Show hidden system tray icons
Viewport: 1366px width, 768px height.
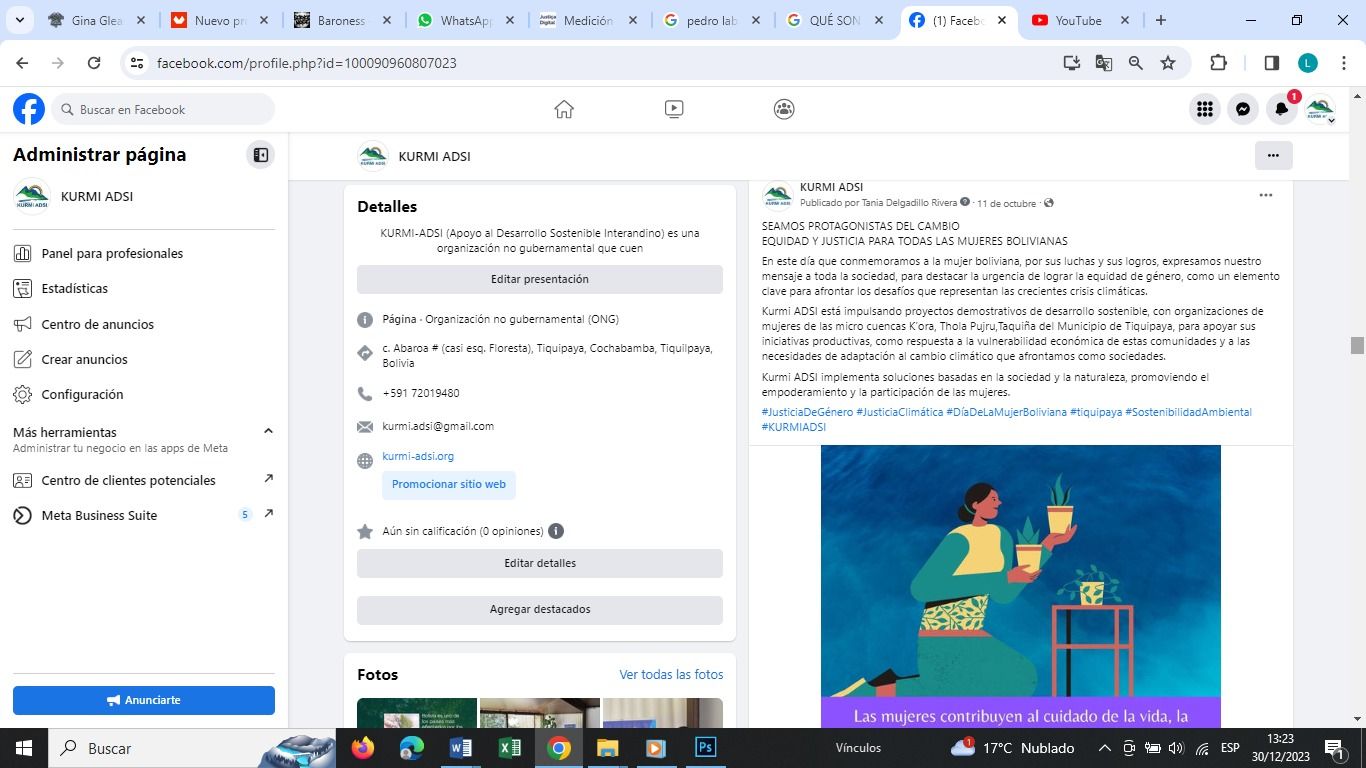pyautogui.click(x=1104, y=748)
